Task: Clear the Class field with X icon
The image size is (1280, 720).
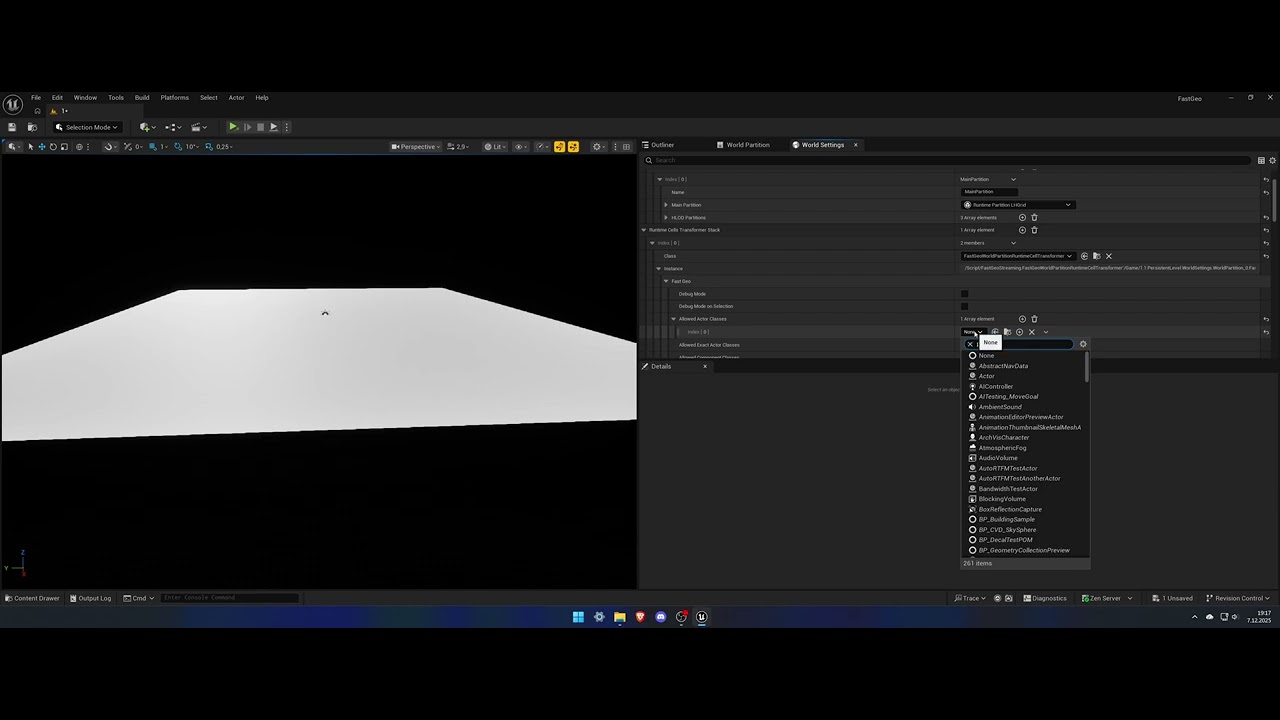Action: click(x=1108, y=256)
